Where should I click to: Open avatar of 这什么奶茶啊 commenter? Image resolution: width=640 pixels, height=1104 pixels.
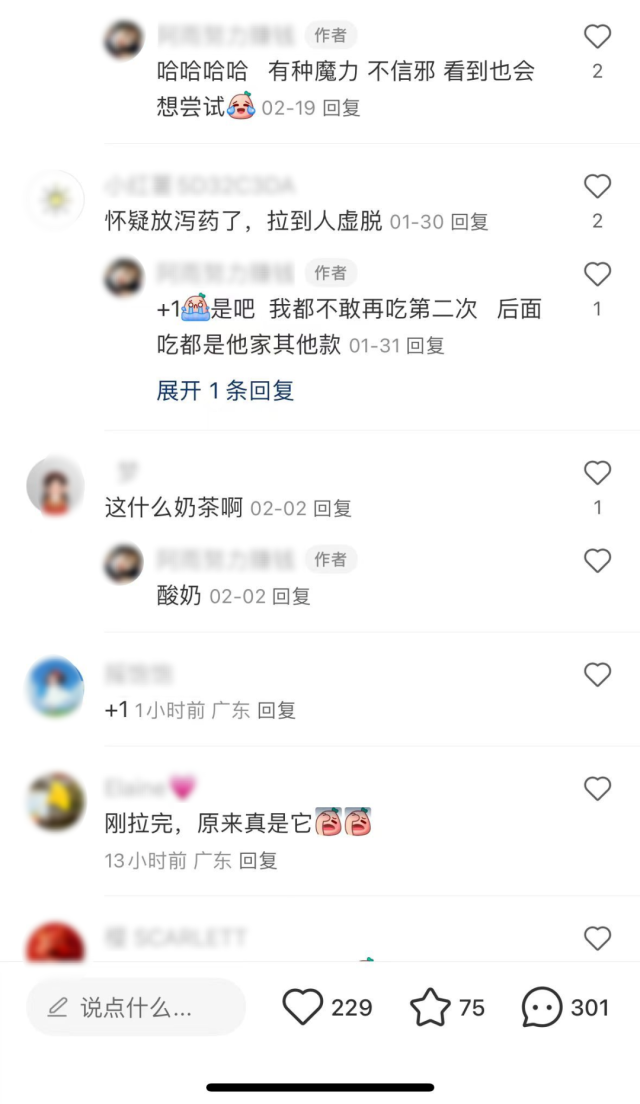55,486
